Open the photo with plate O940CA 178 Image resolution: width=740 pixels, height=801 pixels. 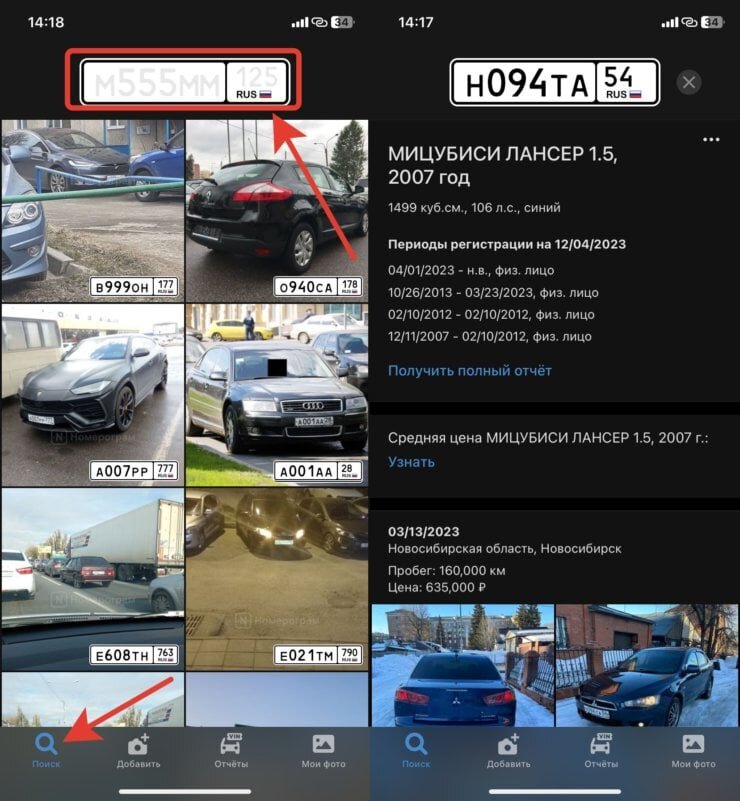point(277,211)
